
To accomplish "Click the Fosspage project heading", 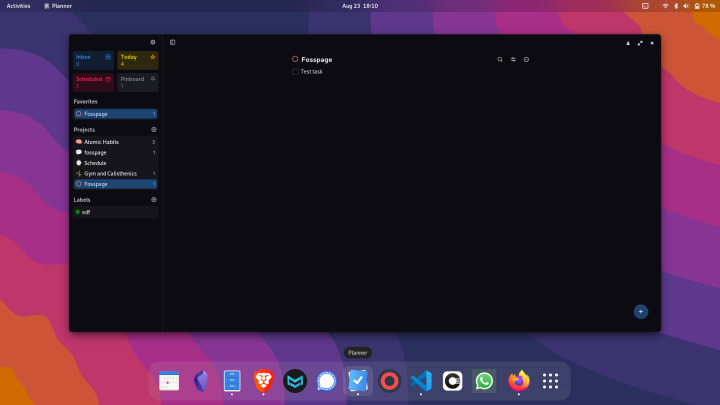I will (x=316, y=60).
